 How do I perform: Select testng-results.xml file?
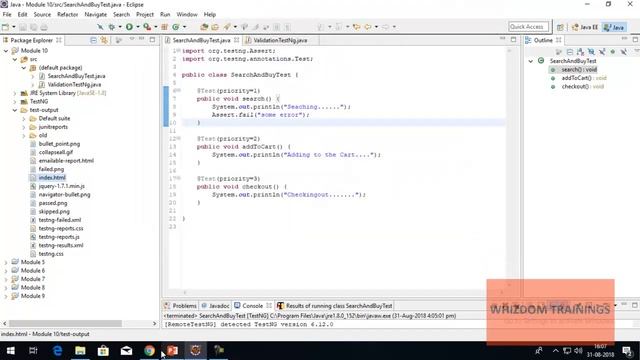[61, 245]
